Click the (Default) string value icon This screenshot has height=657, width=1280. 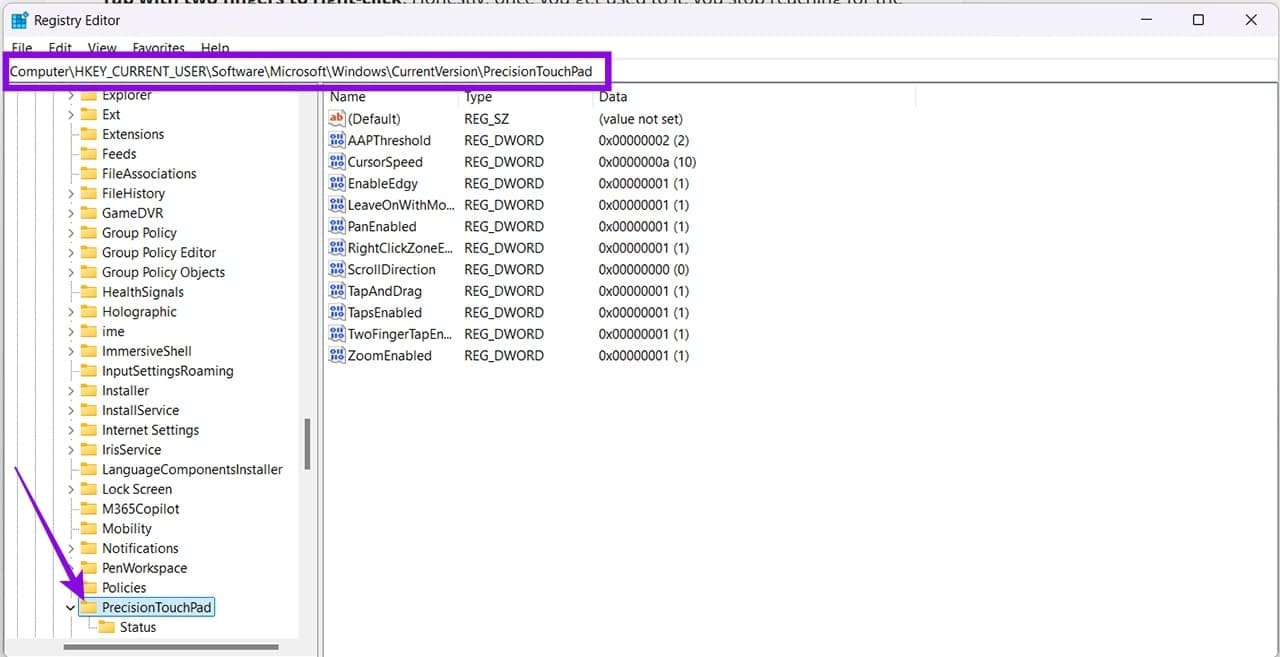tap(337, 119)
